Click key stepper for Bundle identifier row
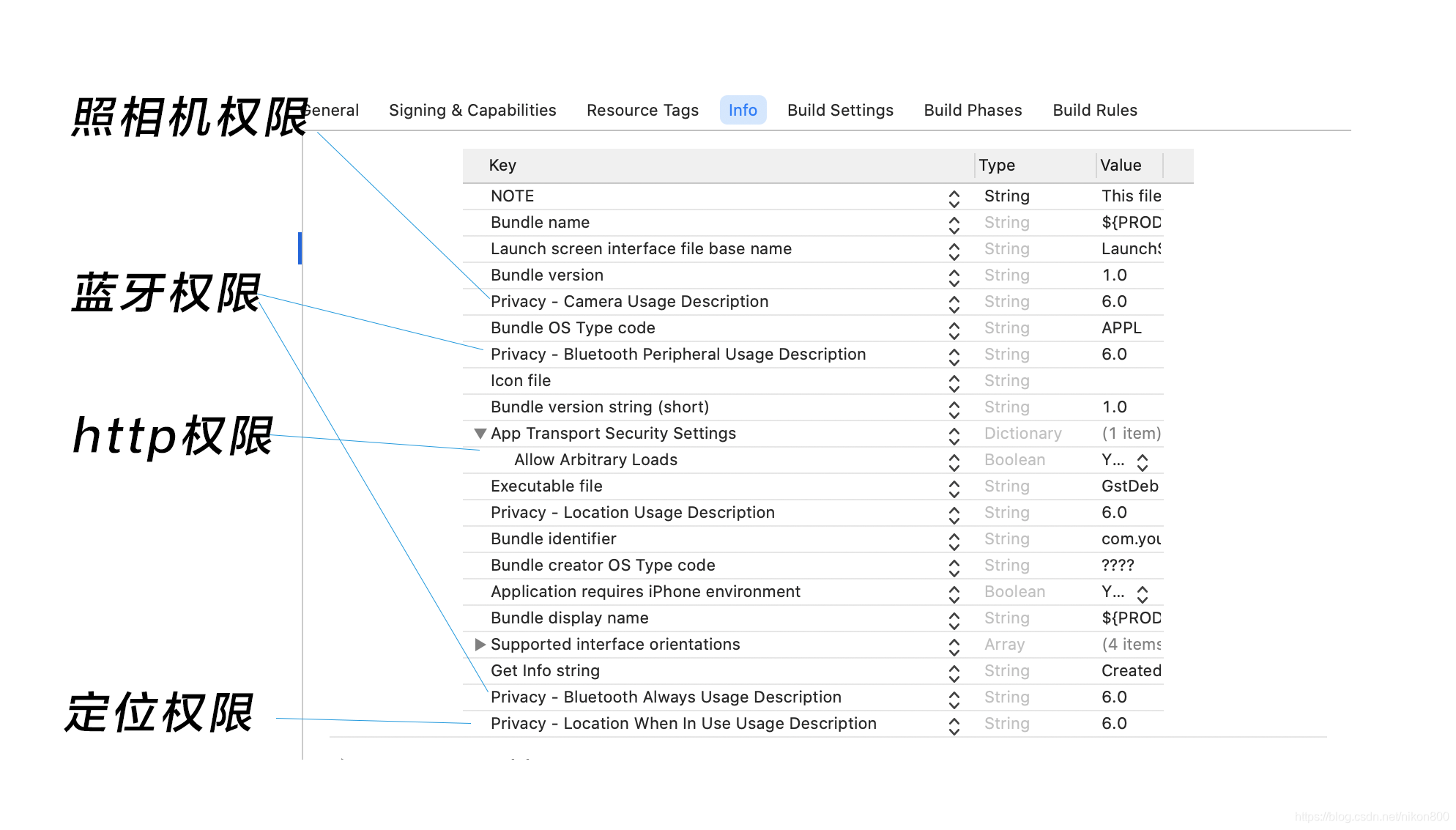Viewport: 1456px width, 830px height. click(x=954, y=539)
